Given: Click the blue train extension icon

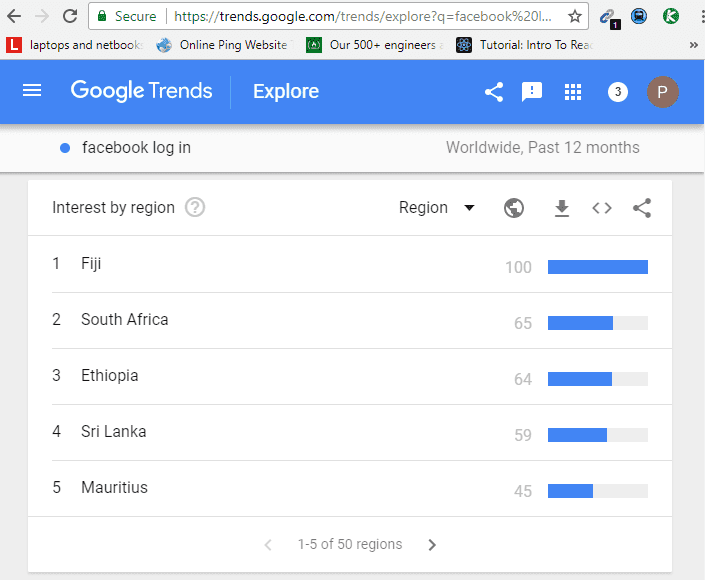Looking at the screenshot, I should (638, 17).
